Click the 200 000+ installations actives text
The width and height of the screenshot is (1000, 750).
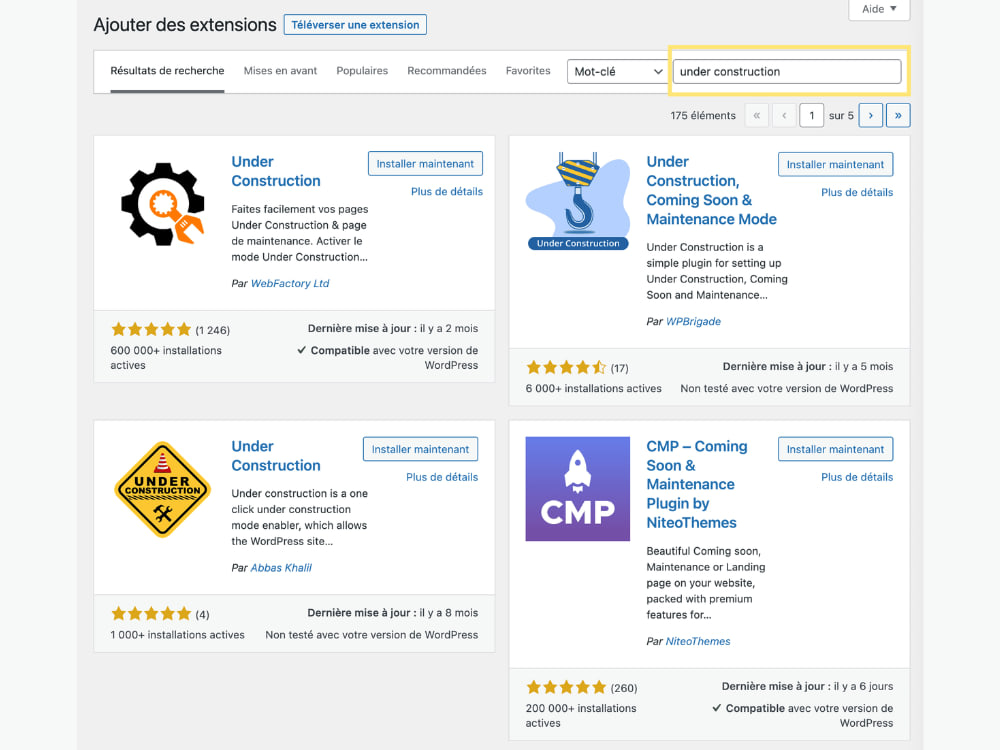point(581,716)
